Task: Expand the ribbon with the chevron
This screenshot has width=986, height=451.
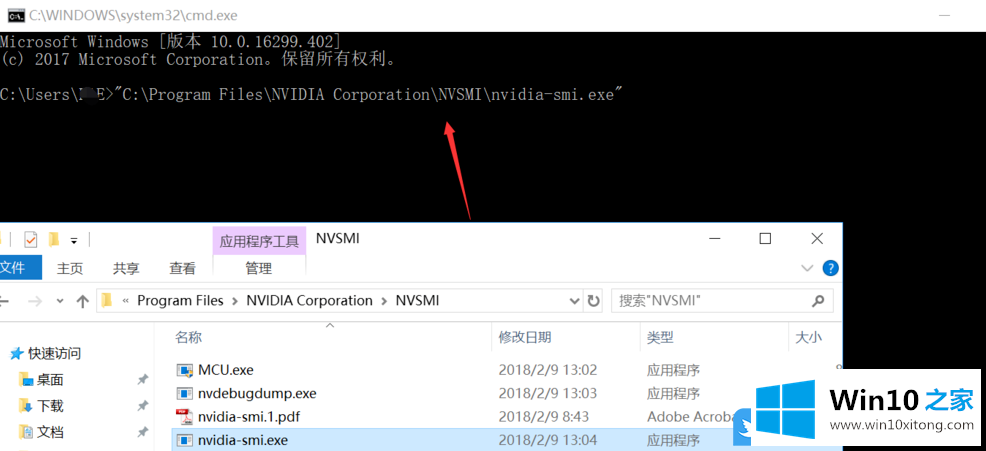Action: pyautogui.click(x=807, y=269)
